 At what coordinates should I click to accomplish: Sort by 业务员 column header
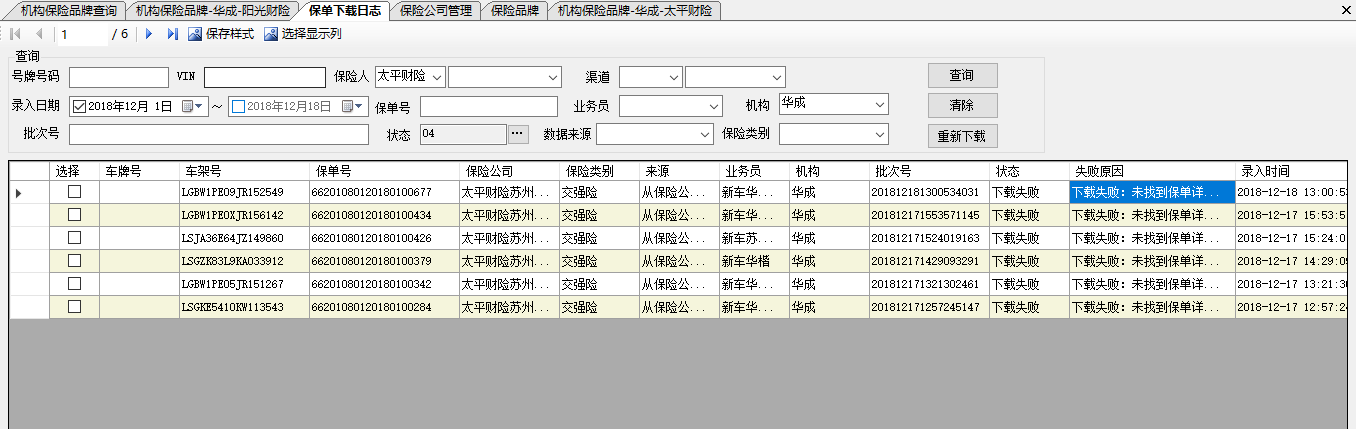point(754,171)
